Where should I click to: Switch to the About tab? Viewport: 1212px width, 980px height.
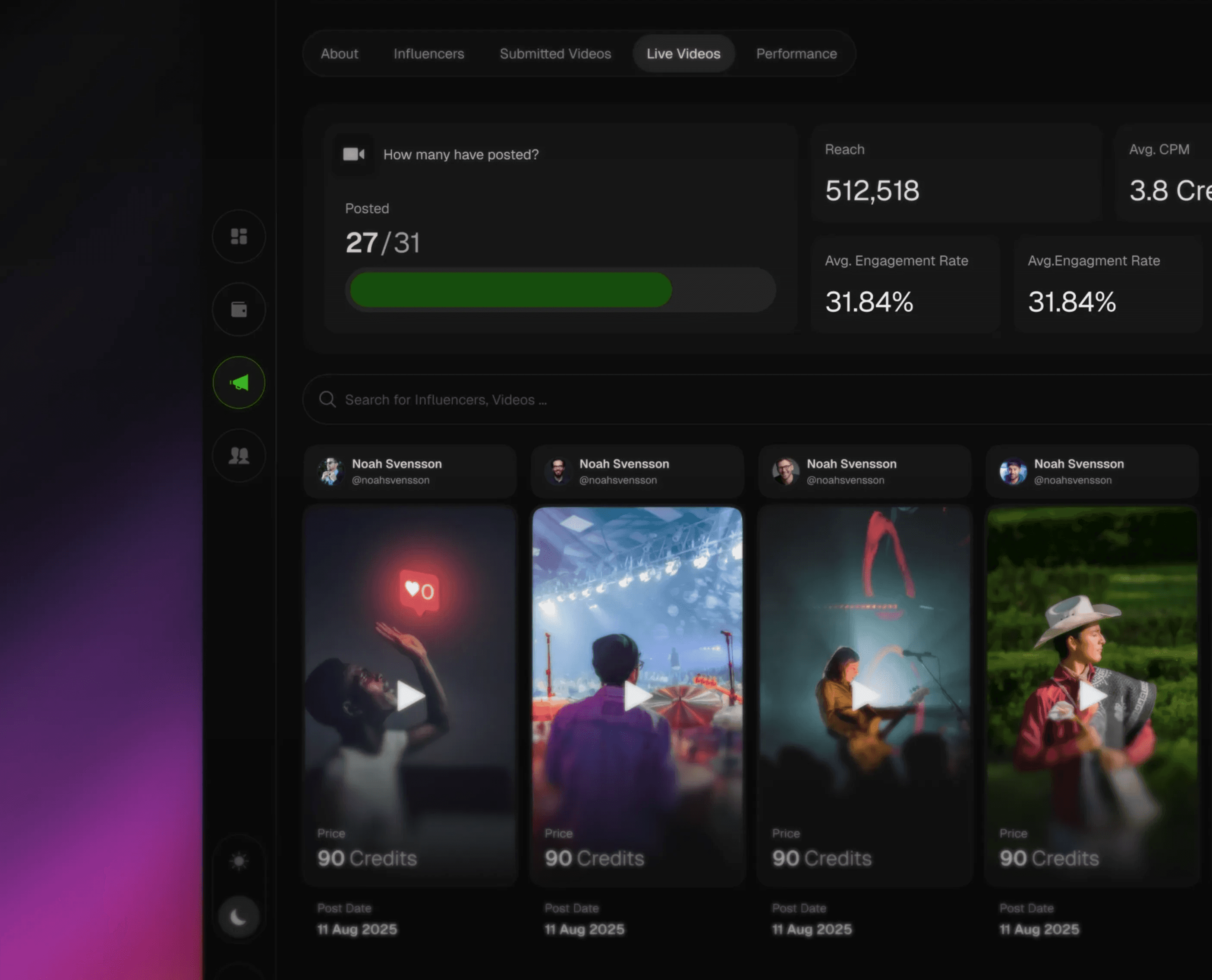pos(339,54)
